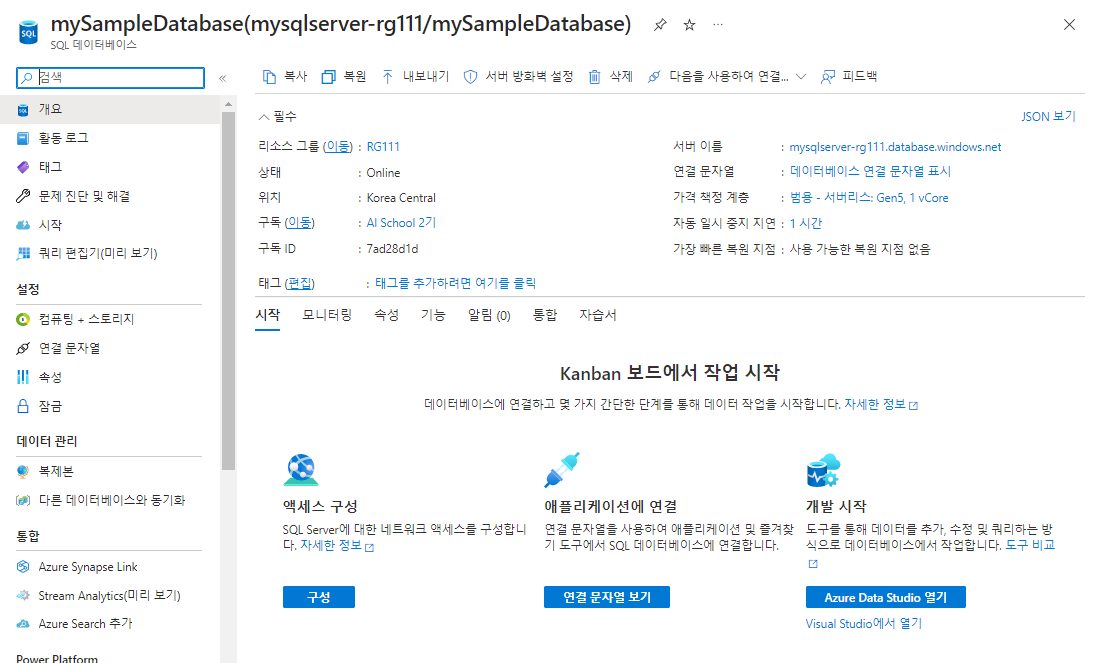This screenshot has height=663, width=1096.
Task: Click the 구성 button
Action: click(x=319, y=597)
